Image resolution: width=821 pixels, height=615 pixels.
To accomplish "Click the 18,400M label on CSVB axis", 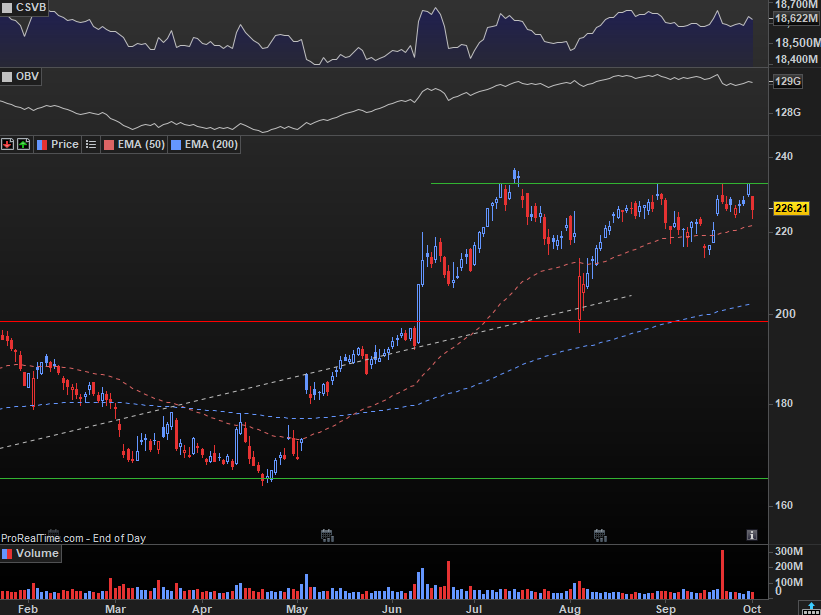I will point(796,60).
